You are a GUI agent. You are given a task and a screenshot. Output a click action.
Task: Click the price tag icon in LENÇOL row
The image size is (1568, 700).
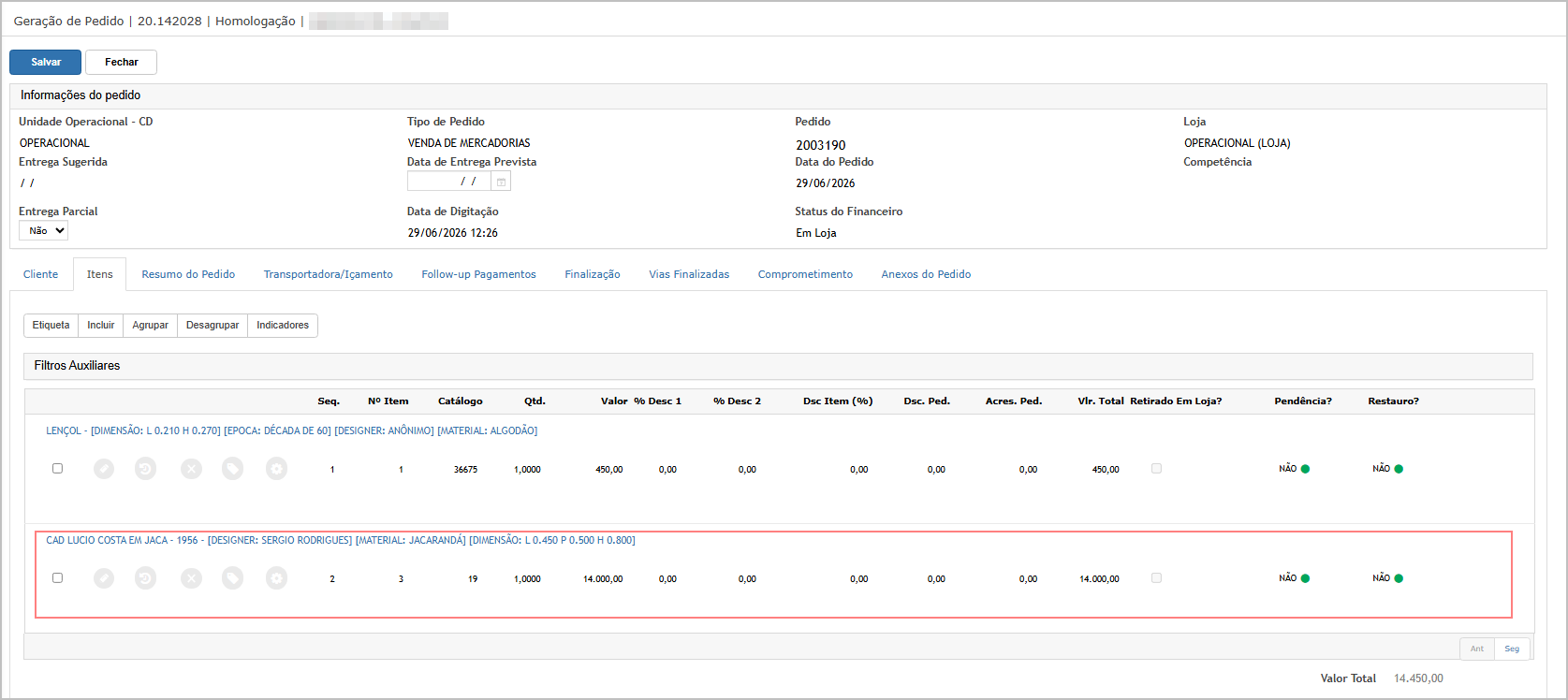tap(232, 469)
